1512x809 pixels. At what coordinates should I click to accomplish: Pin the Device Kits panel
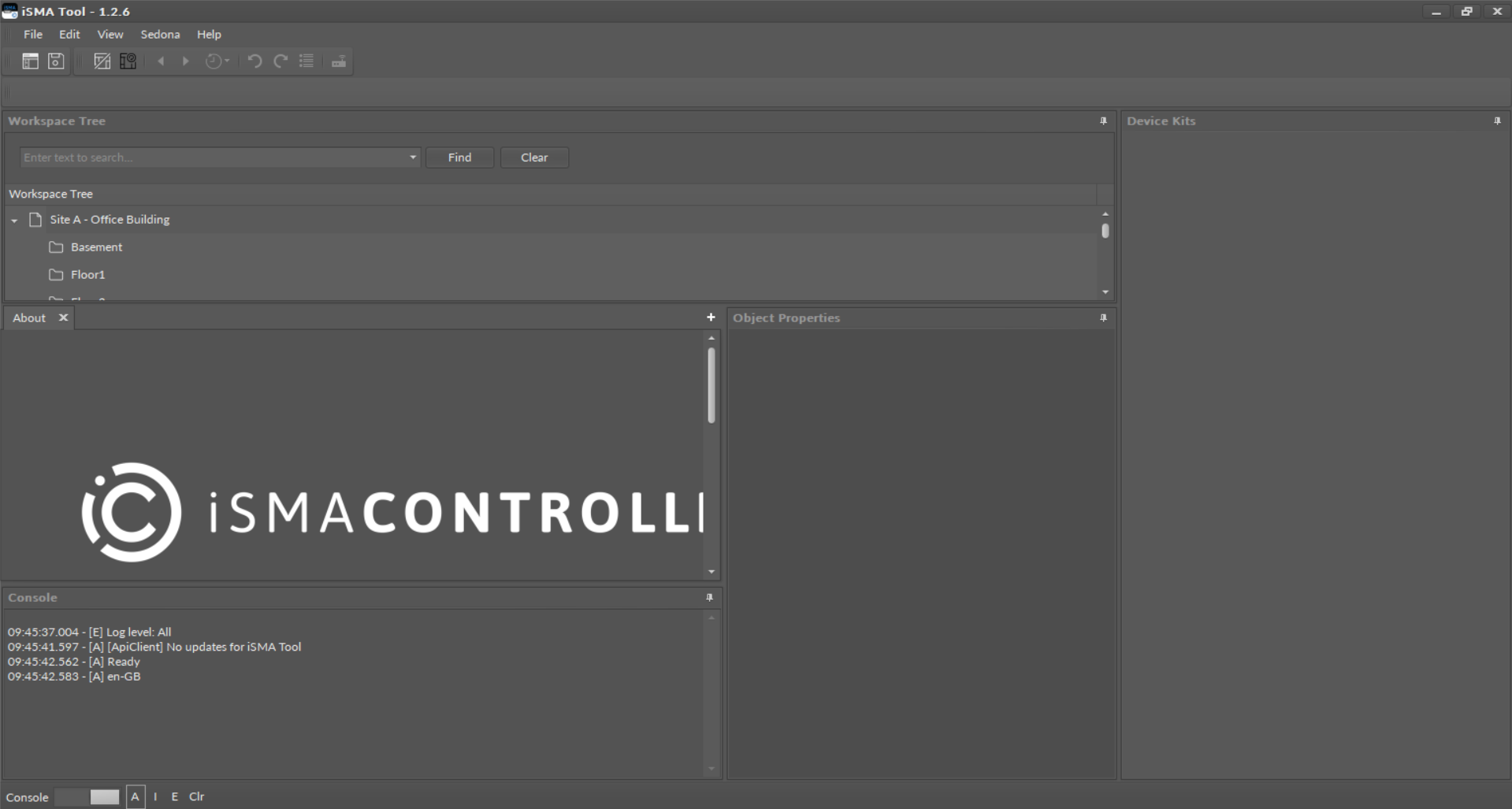tap(1497, 121)
